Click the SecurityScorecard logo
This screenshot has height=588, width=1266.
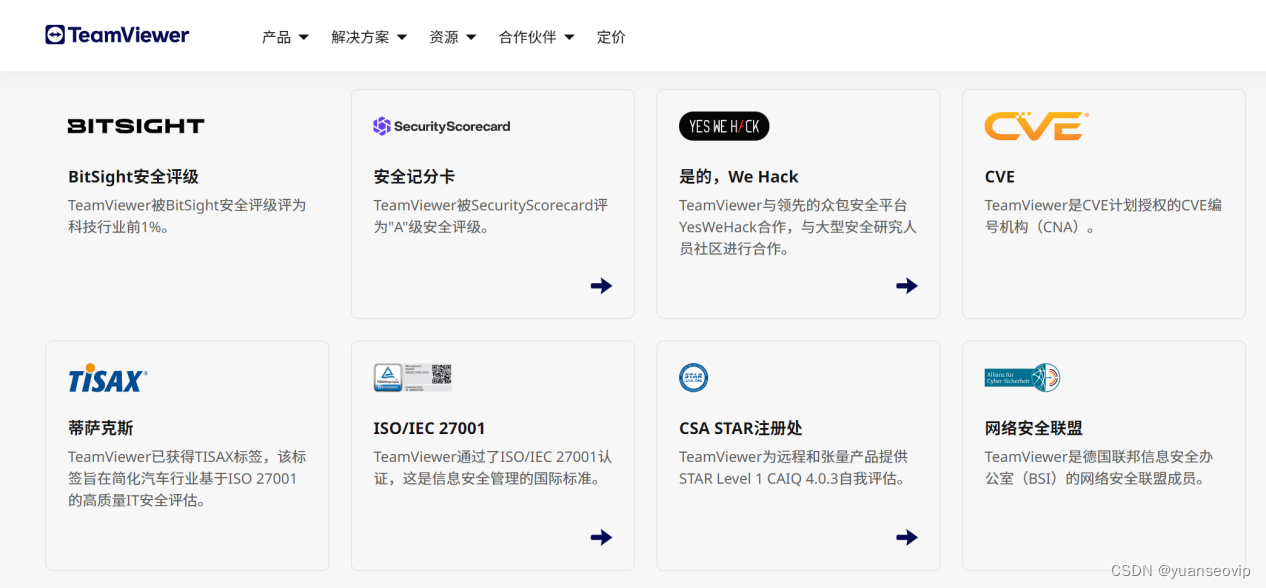(442, 126)
